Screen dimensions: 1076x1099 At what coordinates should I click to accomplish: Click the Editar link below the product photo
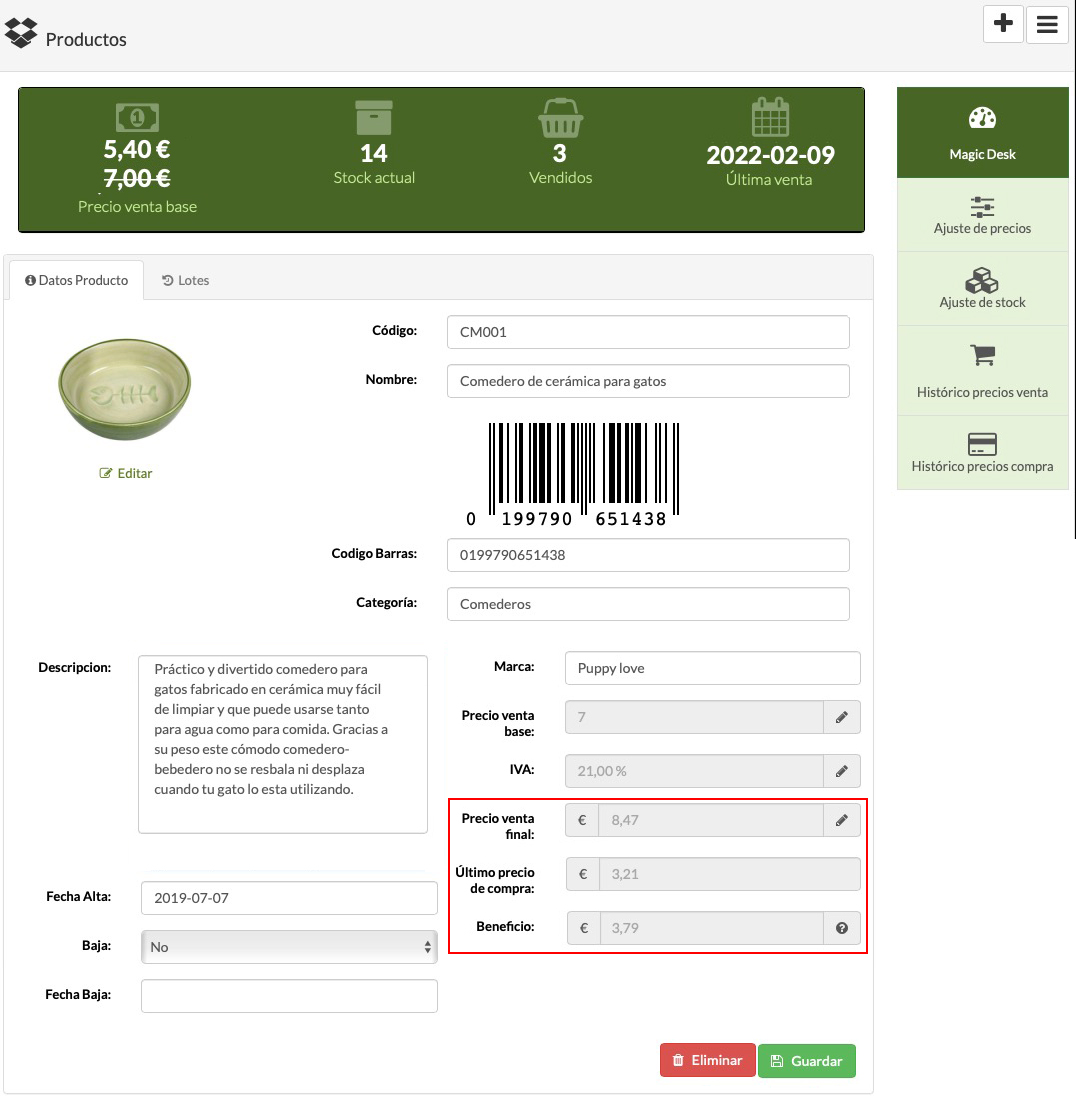125,473
